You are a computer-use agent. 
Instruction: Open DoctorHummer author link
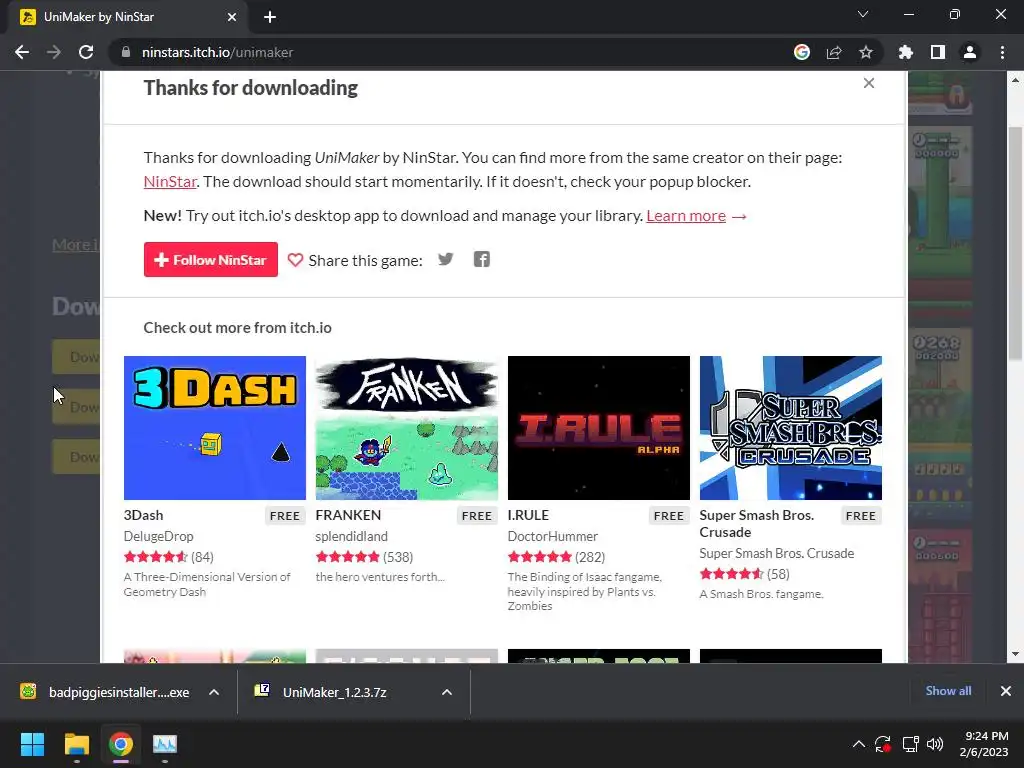coord(552,536)
